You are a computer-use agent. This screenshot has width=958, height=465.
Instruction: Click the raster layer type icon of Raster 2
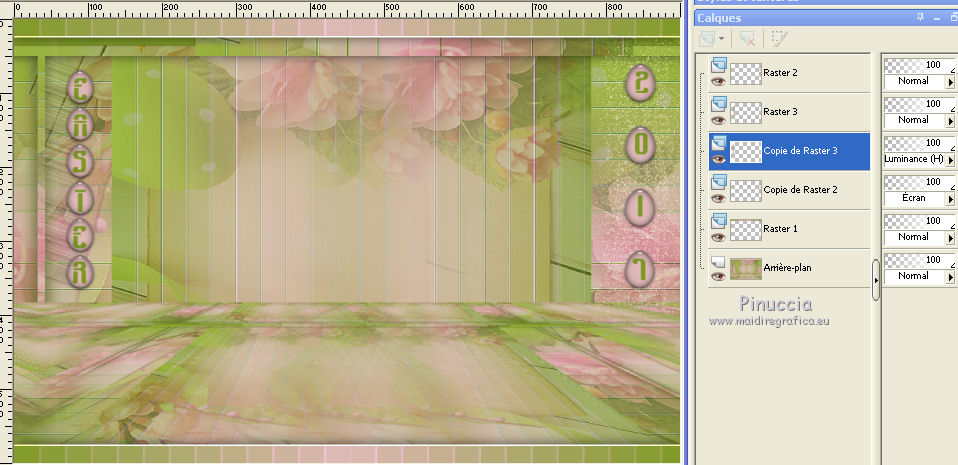tap(718, 64)
